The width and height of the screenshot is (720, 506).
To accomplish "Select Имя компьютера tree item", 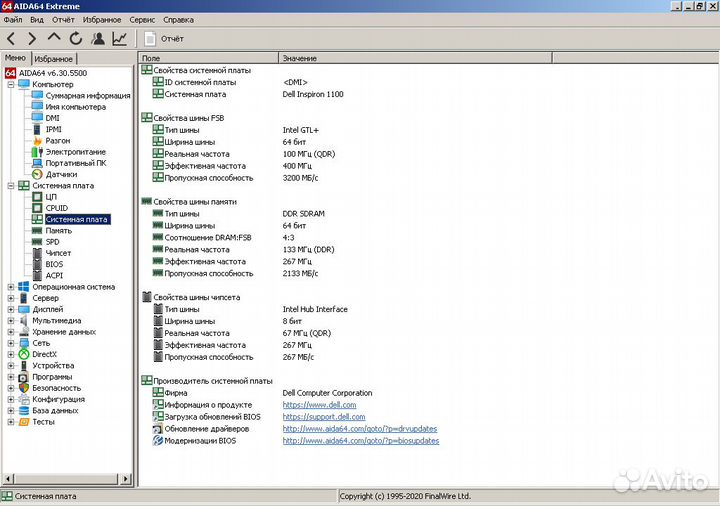I will pos(75,107).
